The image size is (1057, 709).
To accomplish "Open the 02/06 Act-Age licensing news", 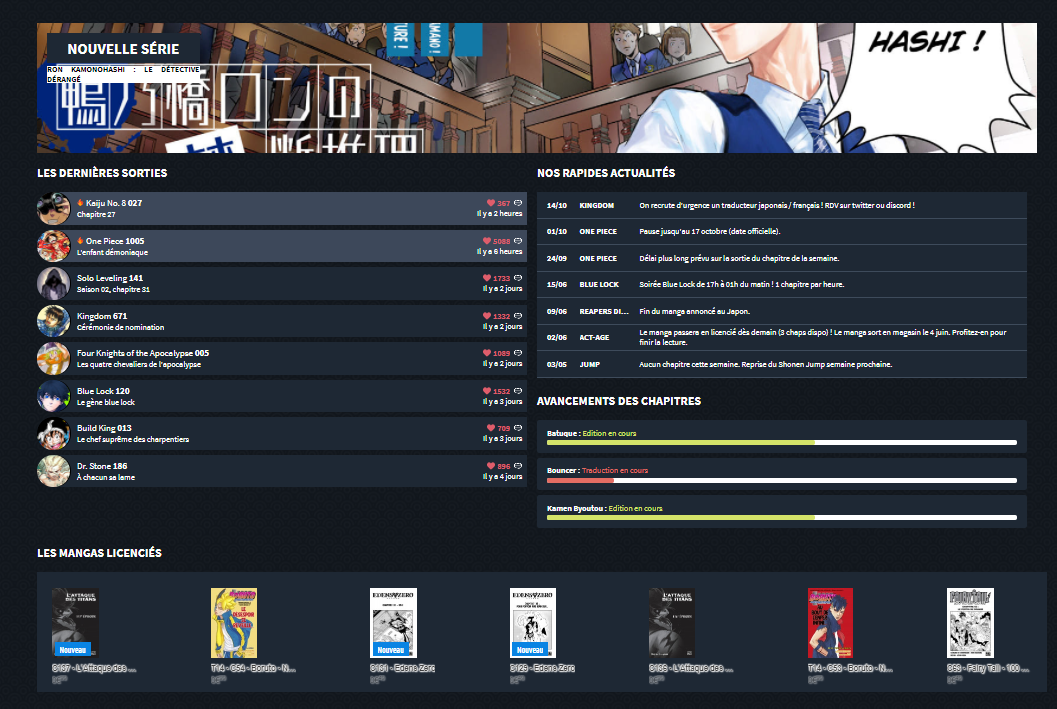I will pyautogui.click(x=782, y=338).
